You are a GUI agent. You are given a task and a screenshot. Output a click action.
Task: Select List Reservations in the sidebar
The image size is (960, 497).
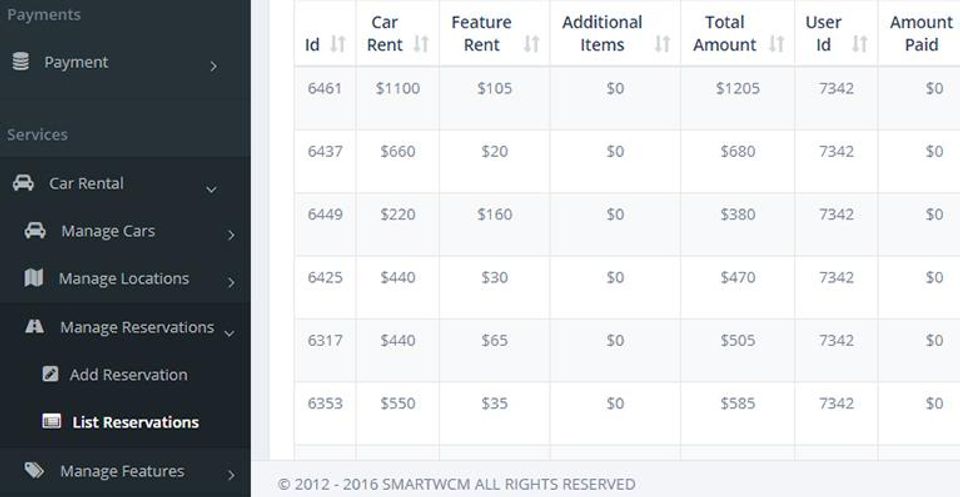pos(135,422)
